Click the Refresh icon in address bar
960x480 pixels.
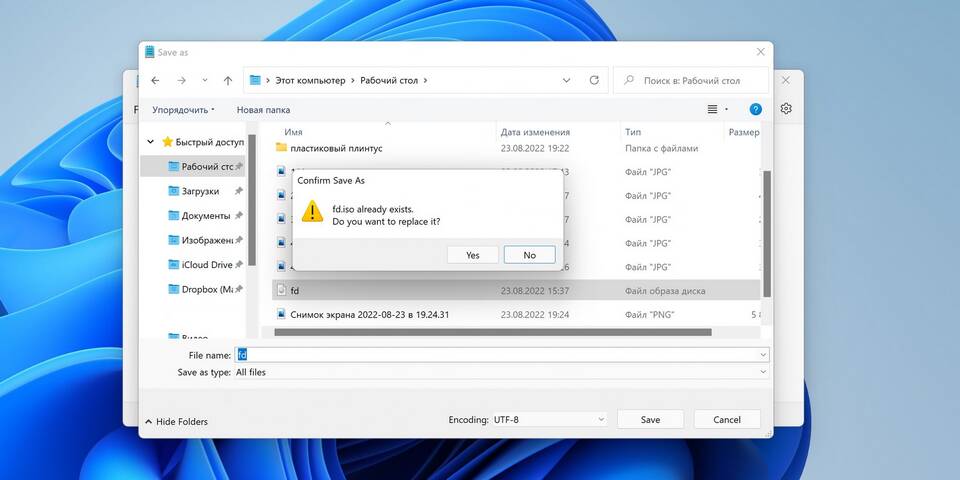pos(594,80)
